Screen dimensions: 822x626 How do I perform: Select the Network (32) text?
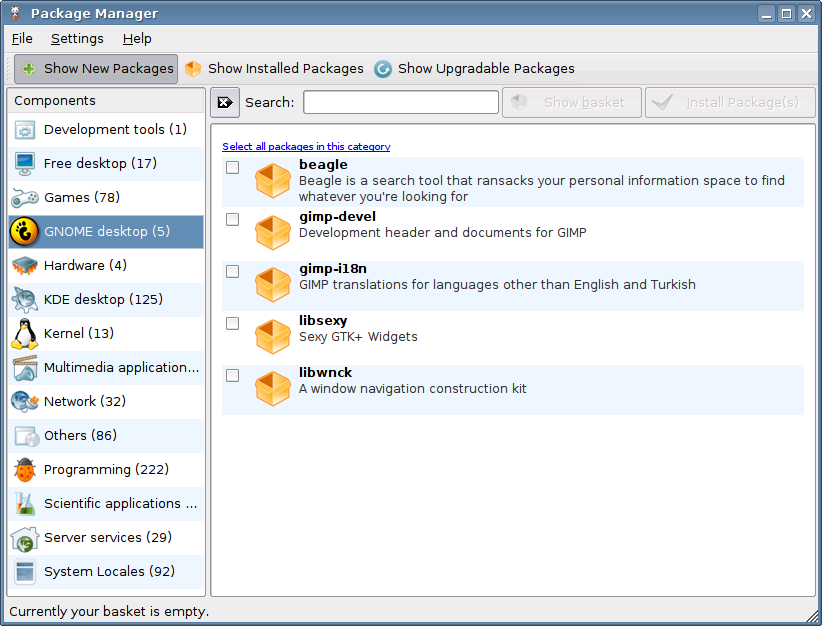coord(85,402)
